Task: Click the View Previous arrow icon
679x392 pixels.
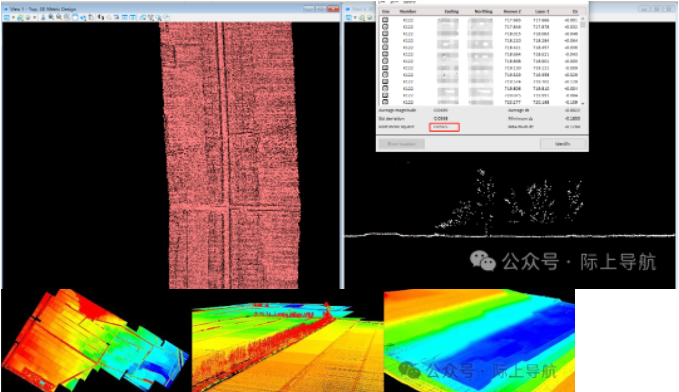Action: pos(100,17)
